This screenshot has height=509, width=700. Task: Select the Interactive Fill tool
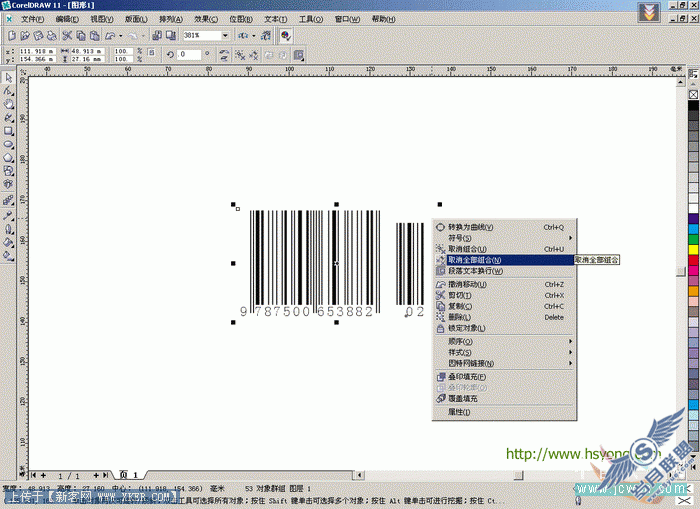click(x=8, y=256)
